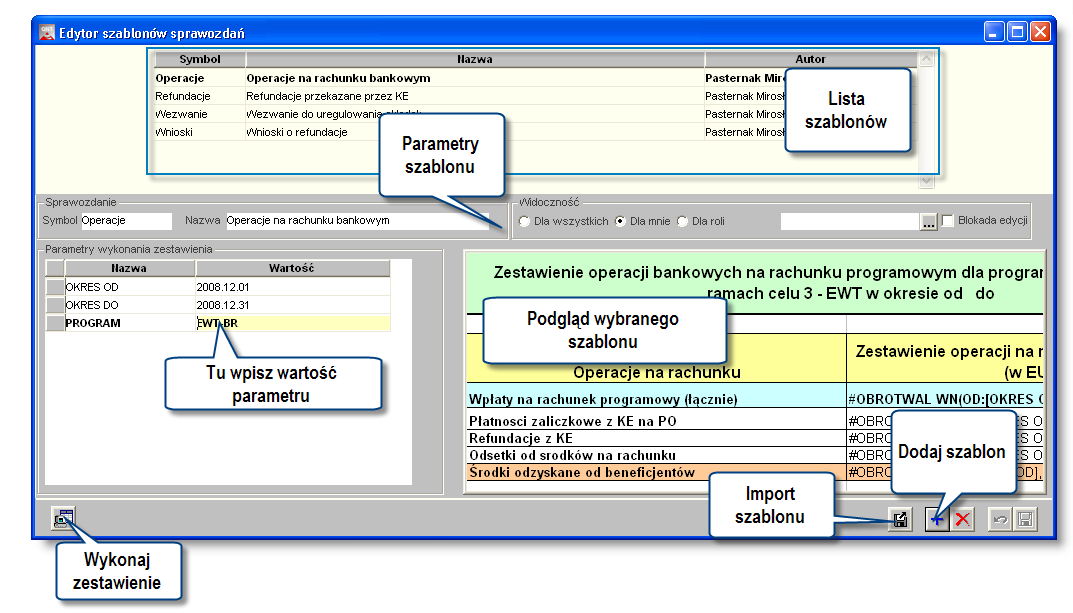
Task: Delete the template using the red X icon
Action: click(962, 519)
